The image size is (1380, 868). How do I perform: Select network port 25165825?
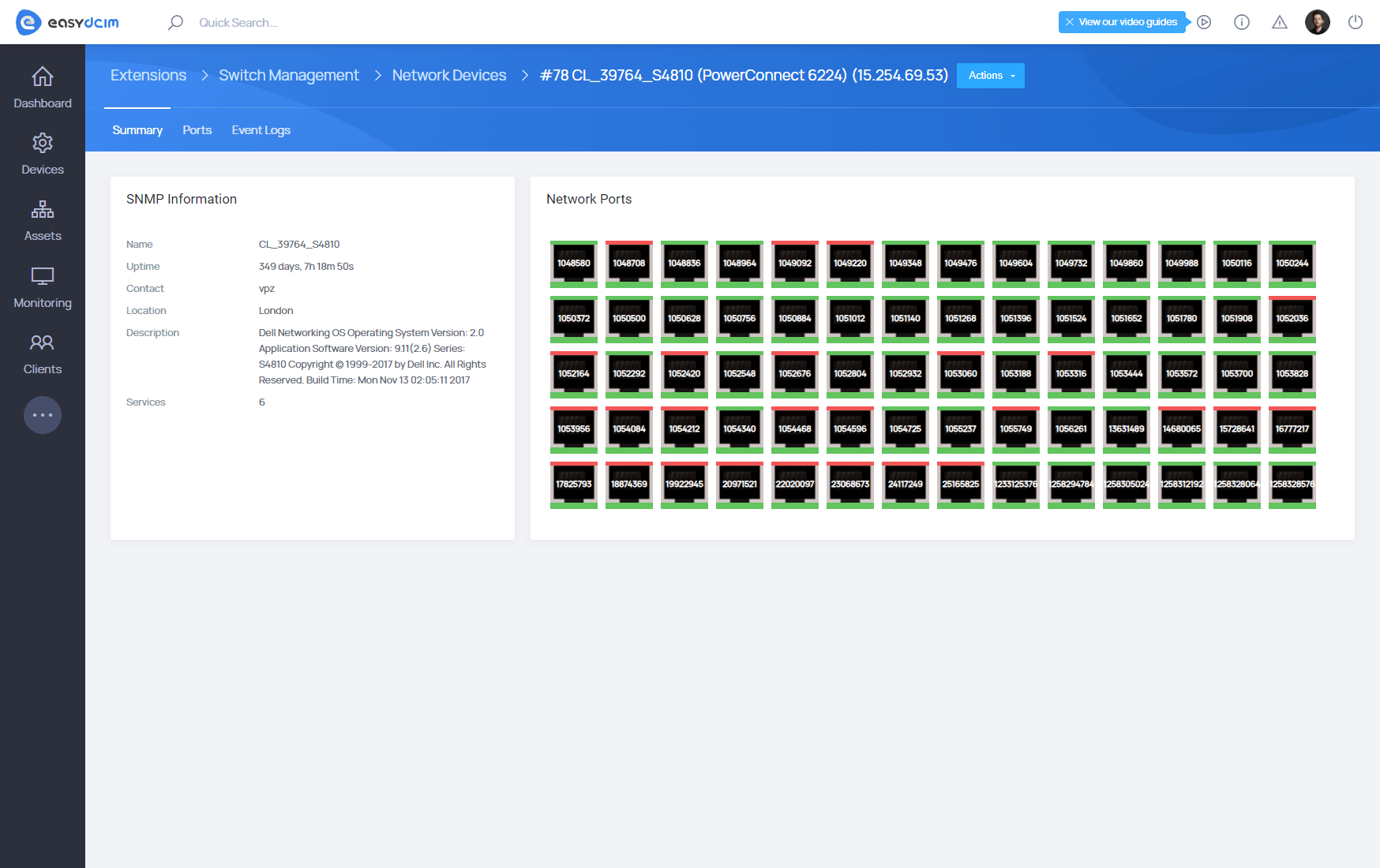coord(961,485)
